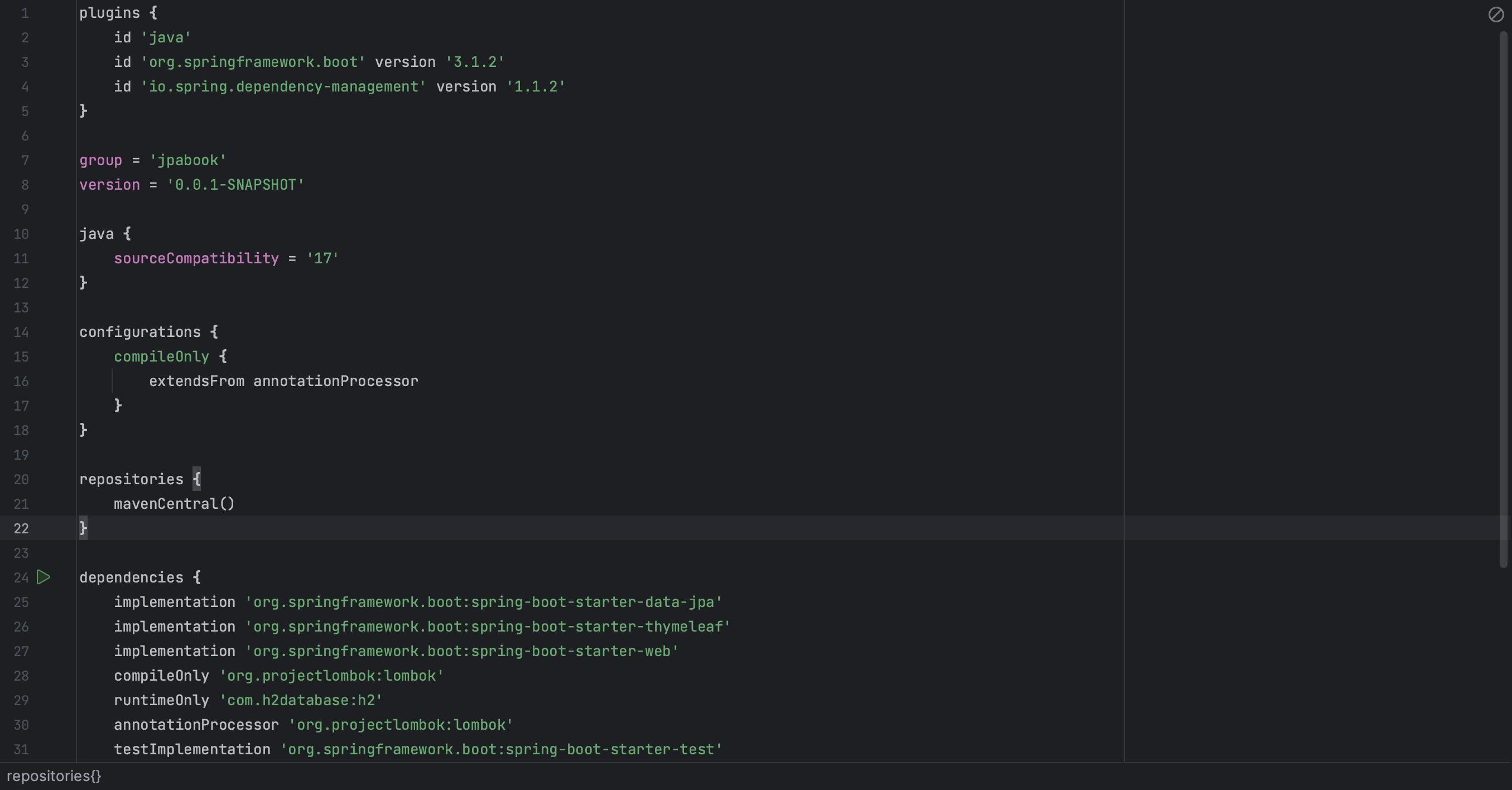
Task: Open the inspections widget in top-right corner
Action: (1496, 14)
